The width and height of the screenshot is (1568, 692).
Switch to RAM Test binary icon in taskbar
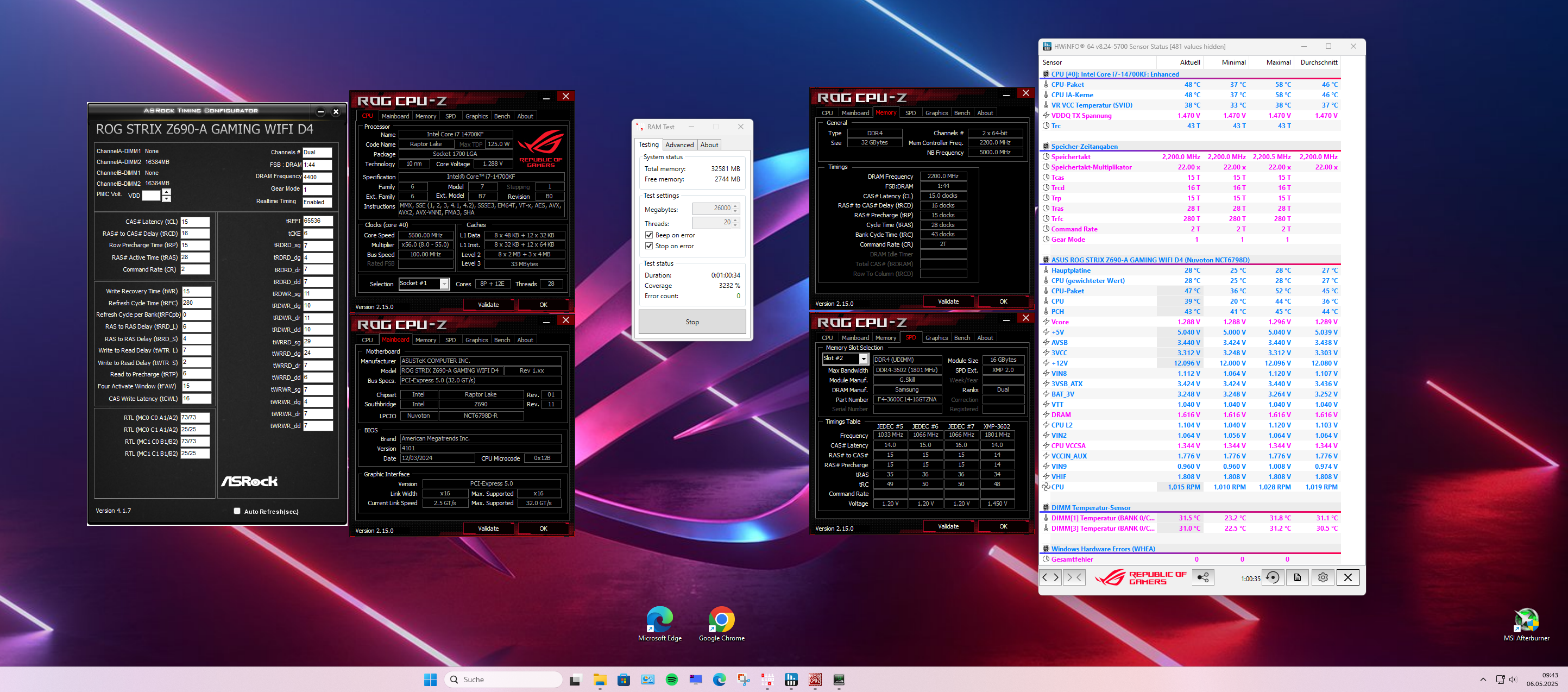pos(767,680)
